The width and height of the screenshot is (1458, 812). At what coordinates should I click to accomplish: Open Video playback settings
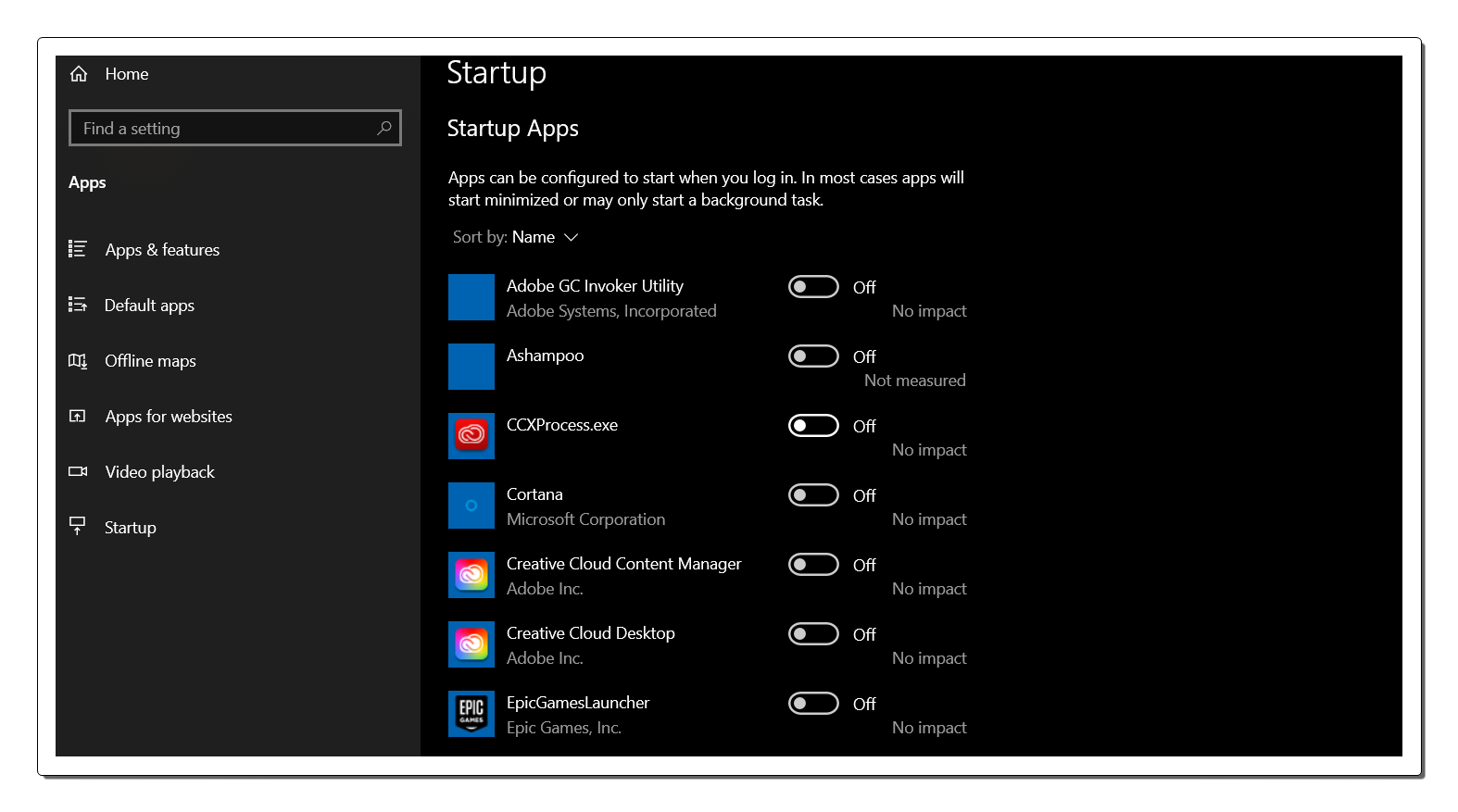coord(159,472)
